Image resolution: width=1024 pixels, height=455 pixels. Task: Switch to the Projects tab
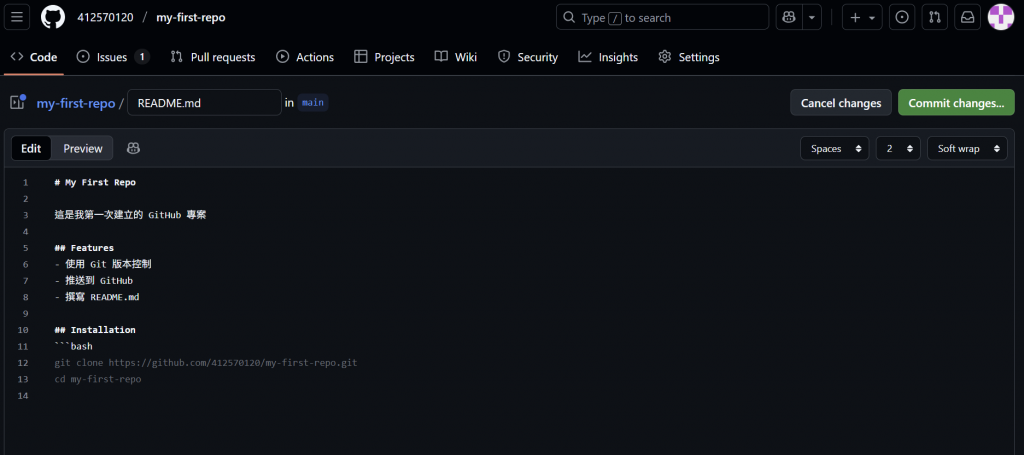(x=385, y=57)
